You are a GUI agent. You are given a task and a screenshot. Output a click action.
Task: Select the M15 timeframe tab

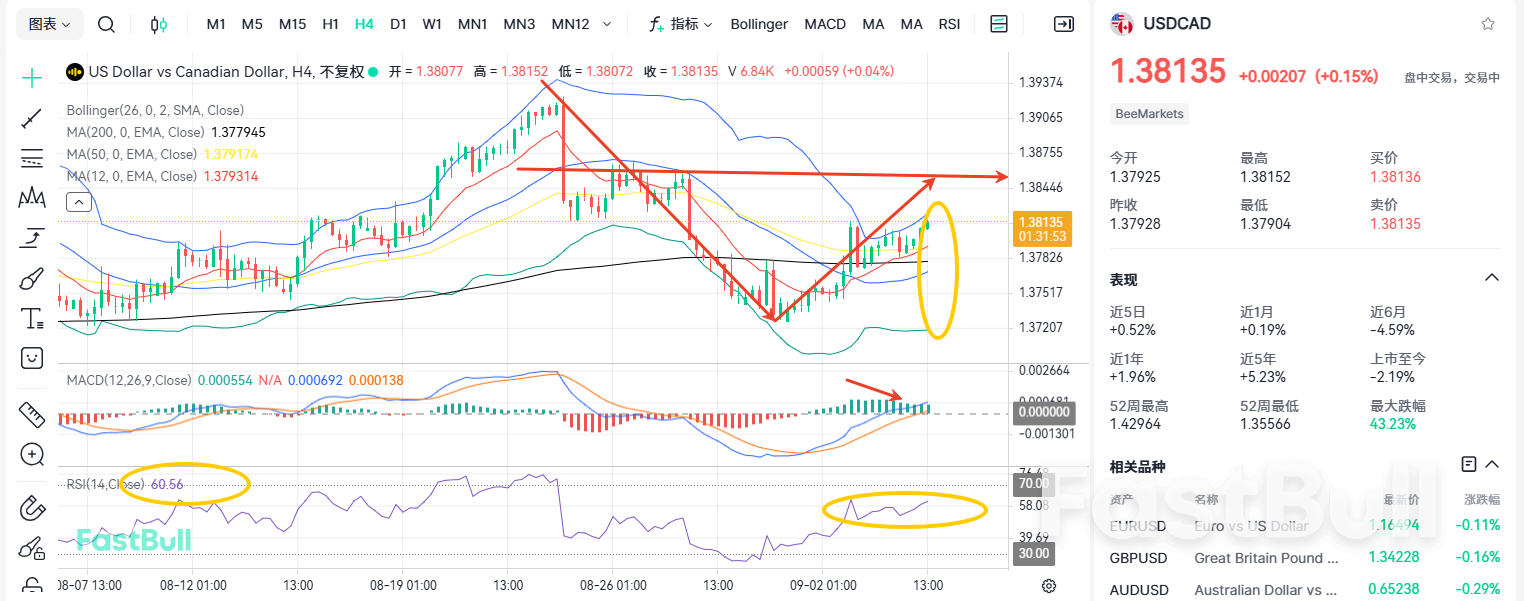click(x=292, y=23)
